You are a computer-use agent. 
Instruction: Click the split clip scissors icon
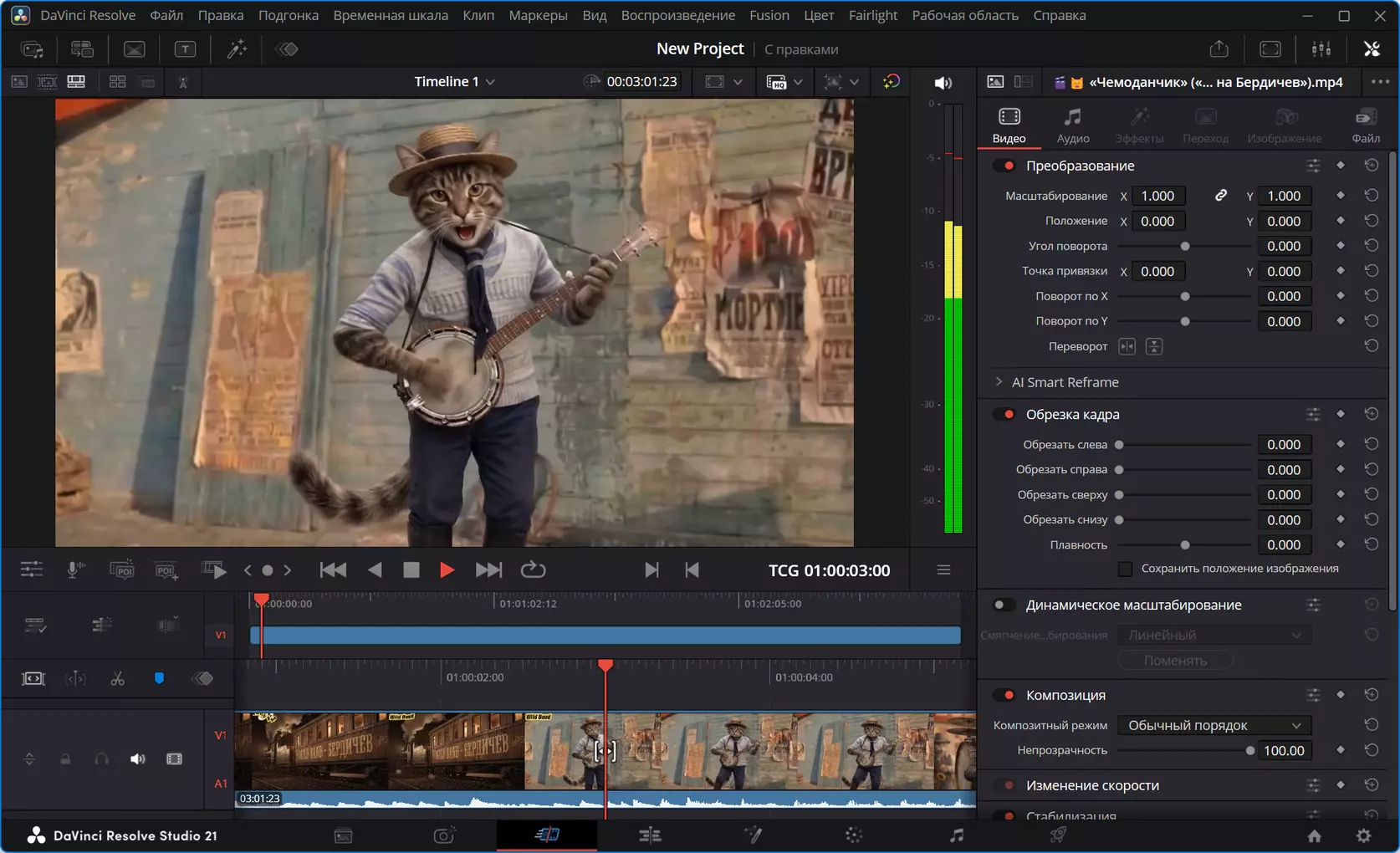pyautogui.click(x=118, y=678)
